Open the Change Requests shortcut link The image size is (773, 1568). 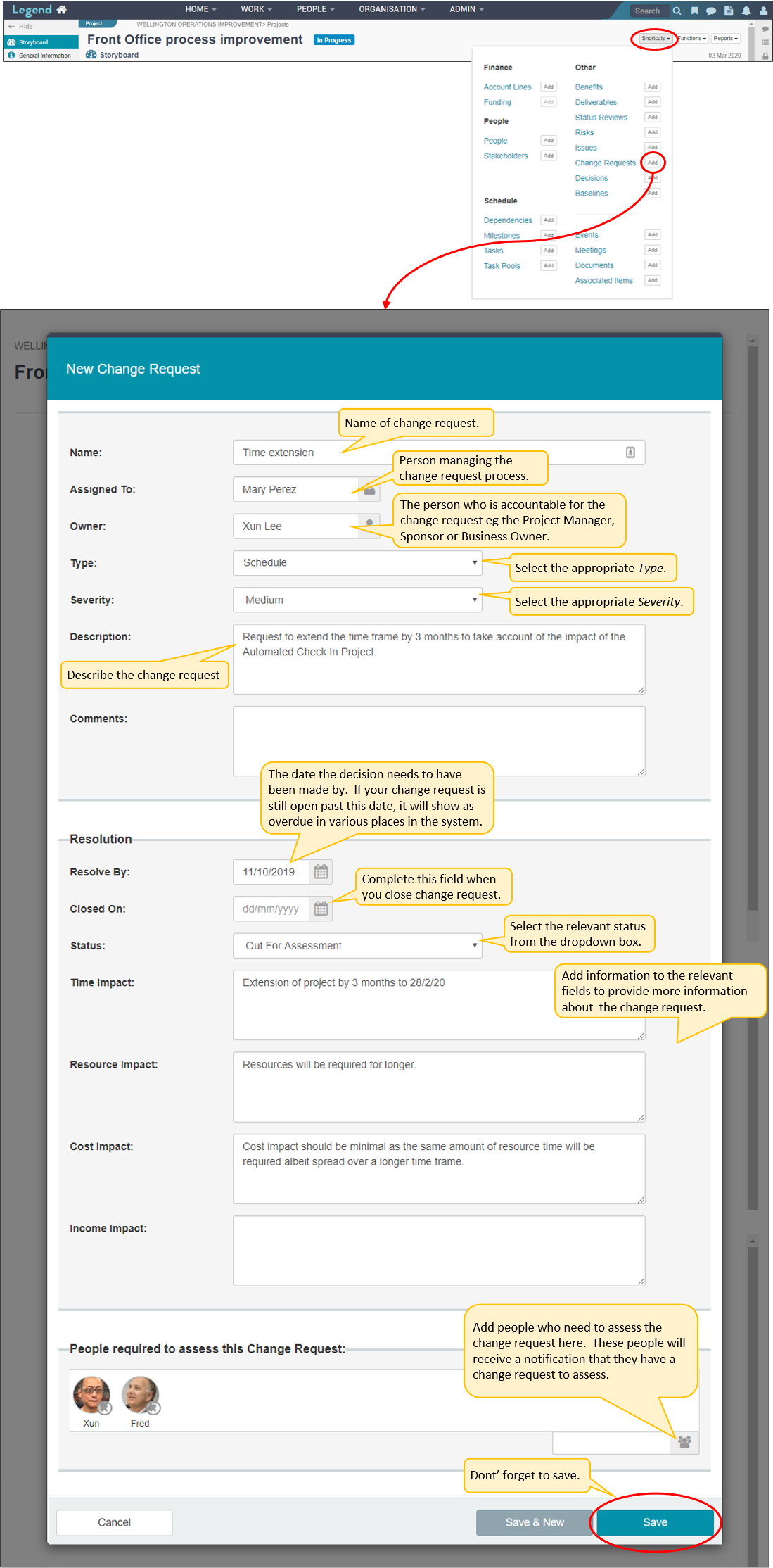pos(605,163)
